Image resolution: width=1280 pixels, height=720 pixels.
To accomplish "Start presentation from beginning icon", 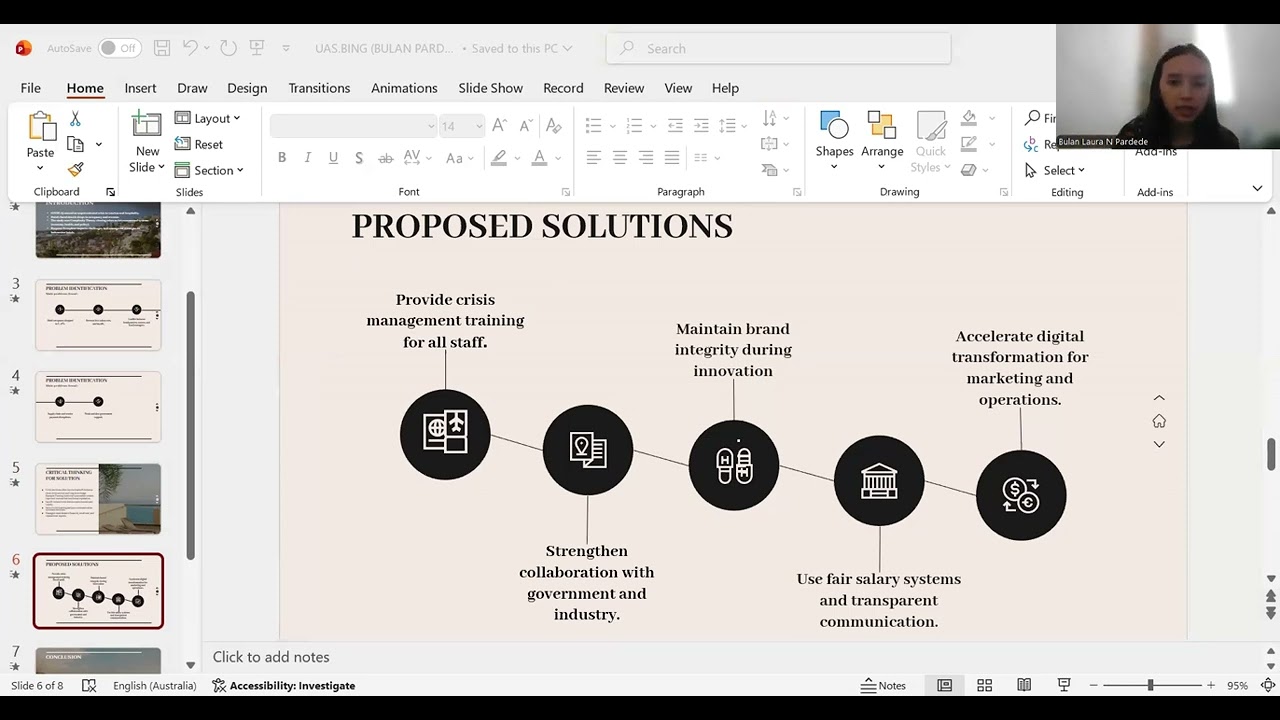I will click(x=257, y=48).
